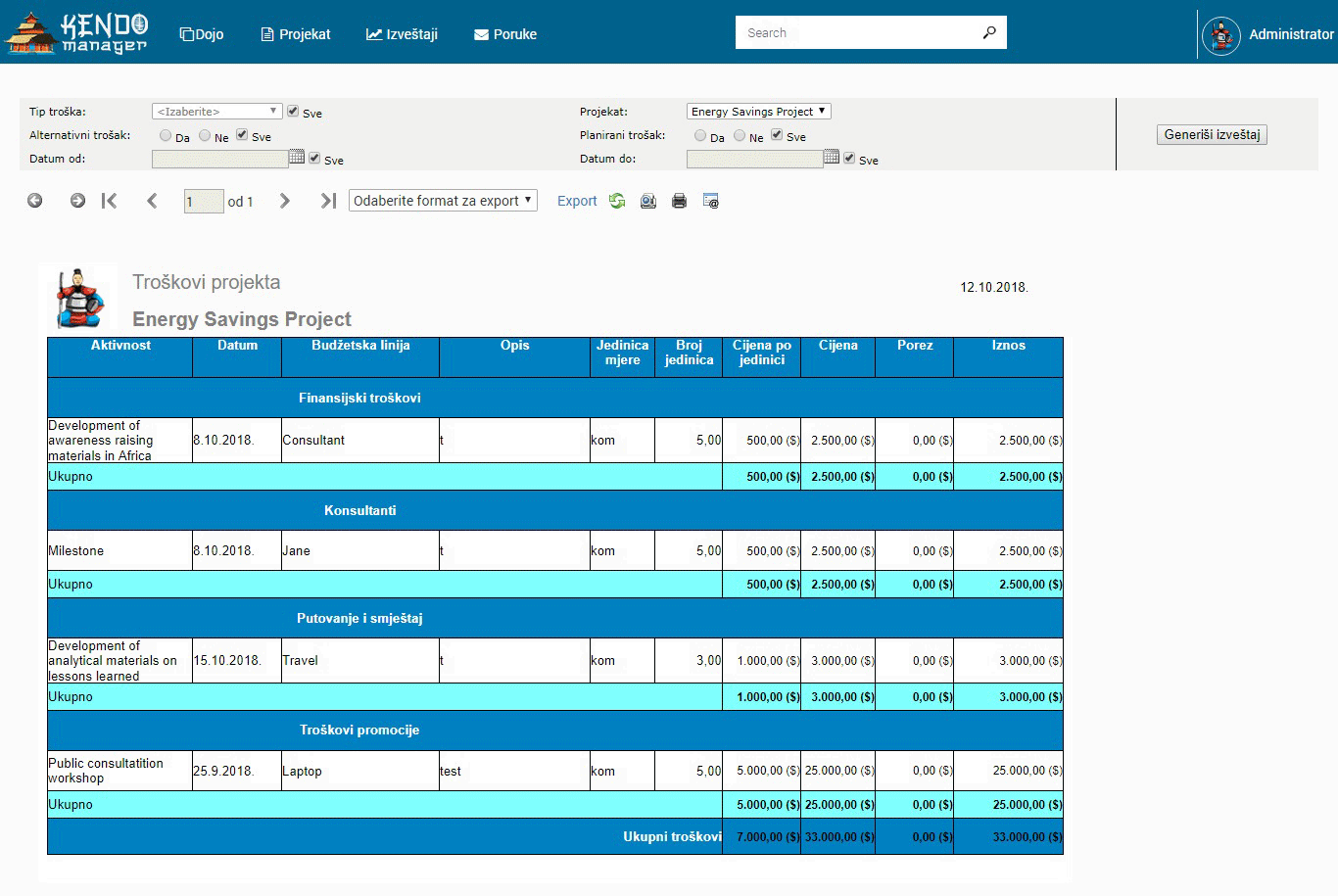Go back in report history
The height and width of the screenshot is (896, 1338).
(x=35, y=201)
